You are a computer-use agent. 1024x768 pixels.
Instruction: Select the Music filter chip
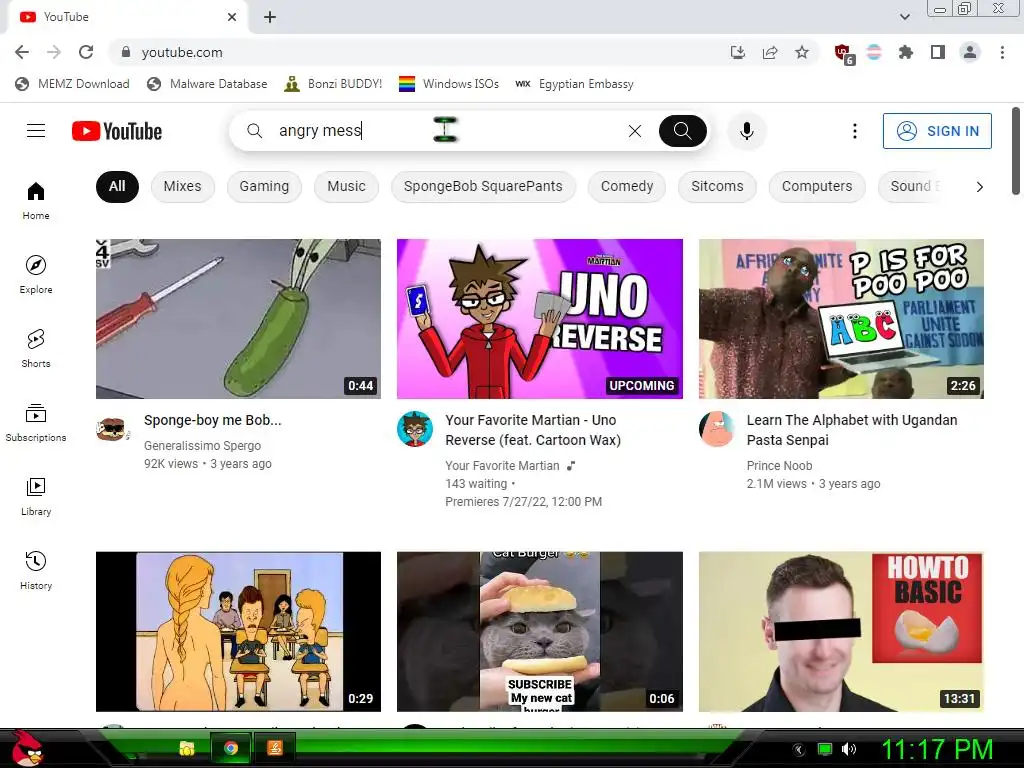click(346, 187)
